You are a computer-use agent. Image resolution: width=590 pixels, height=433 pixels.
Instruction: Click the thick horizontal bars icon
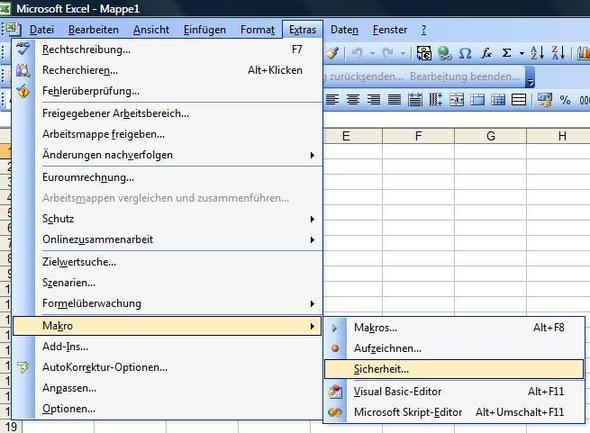click(x=519, y=100)
